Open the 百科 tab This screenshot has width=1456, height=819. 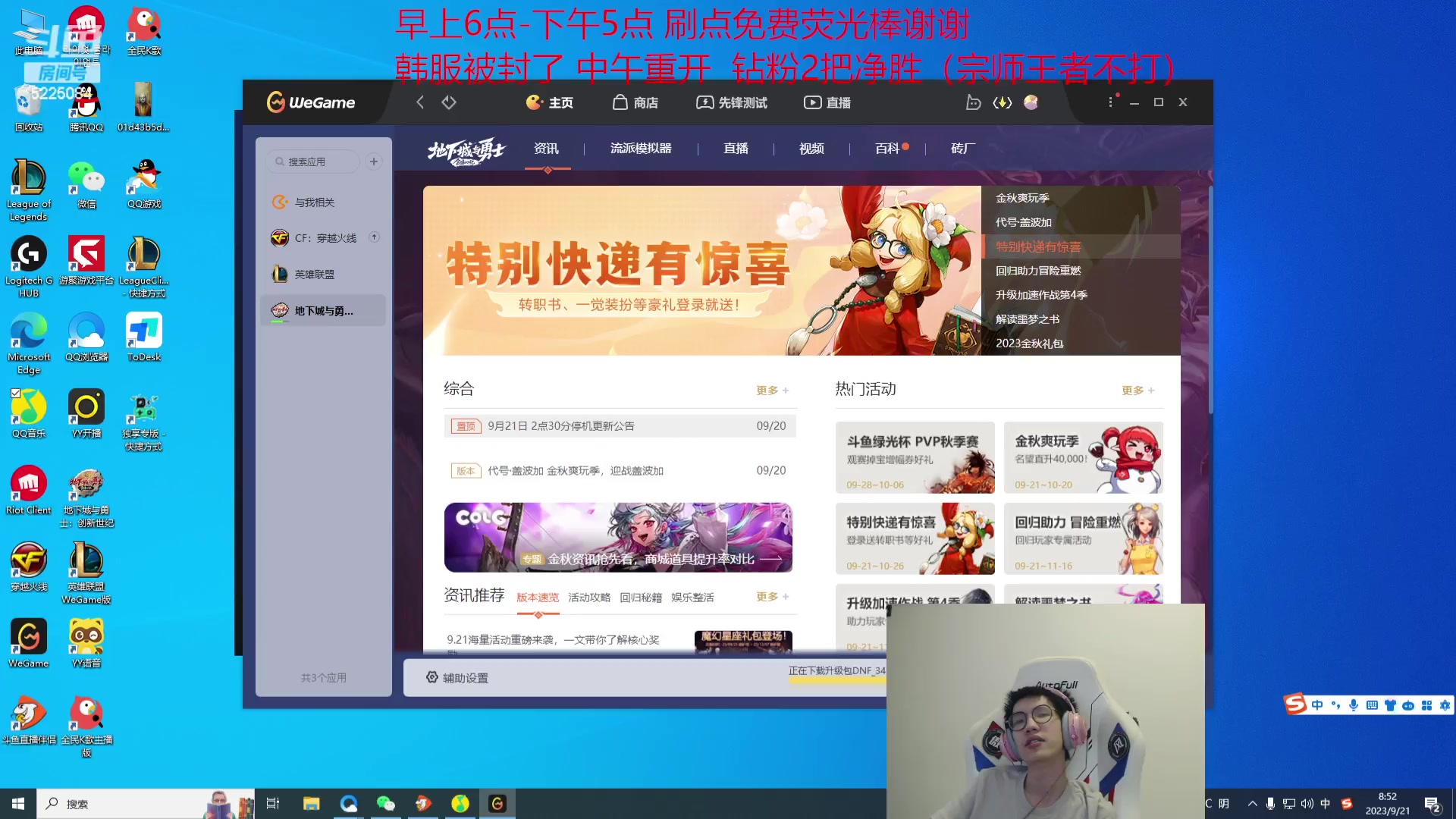point(886,149)
